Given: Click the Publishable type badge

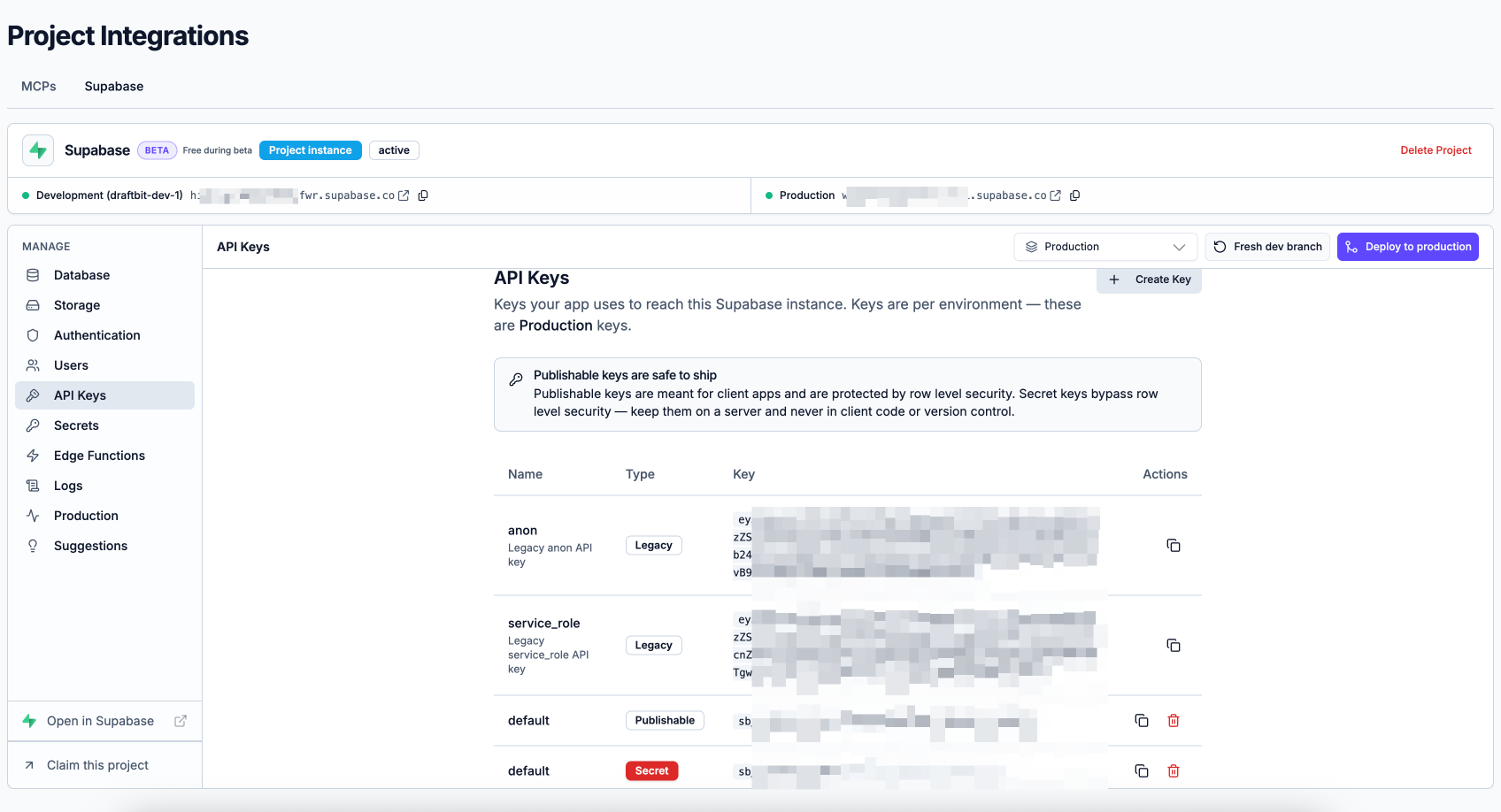Looking at the screenshot, I should coord(665,721).
